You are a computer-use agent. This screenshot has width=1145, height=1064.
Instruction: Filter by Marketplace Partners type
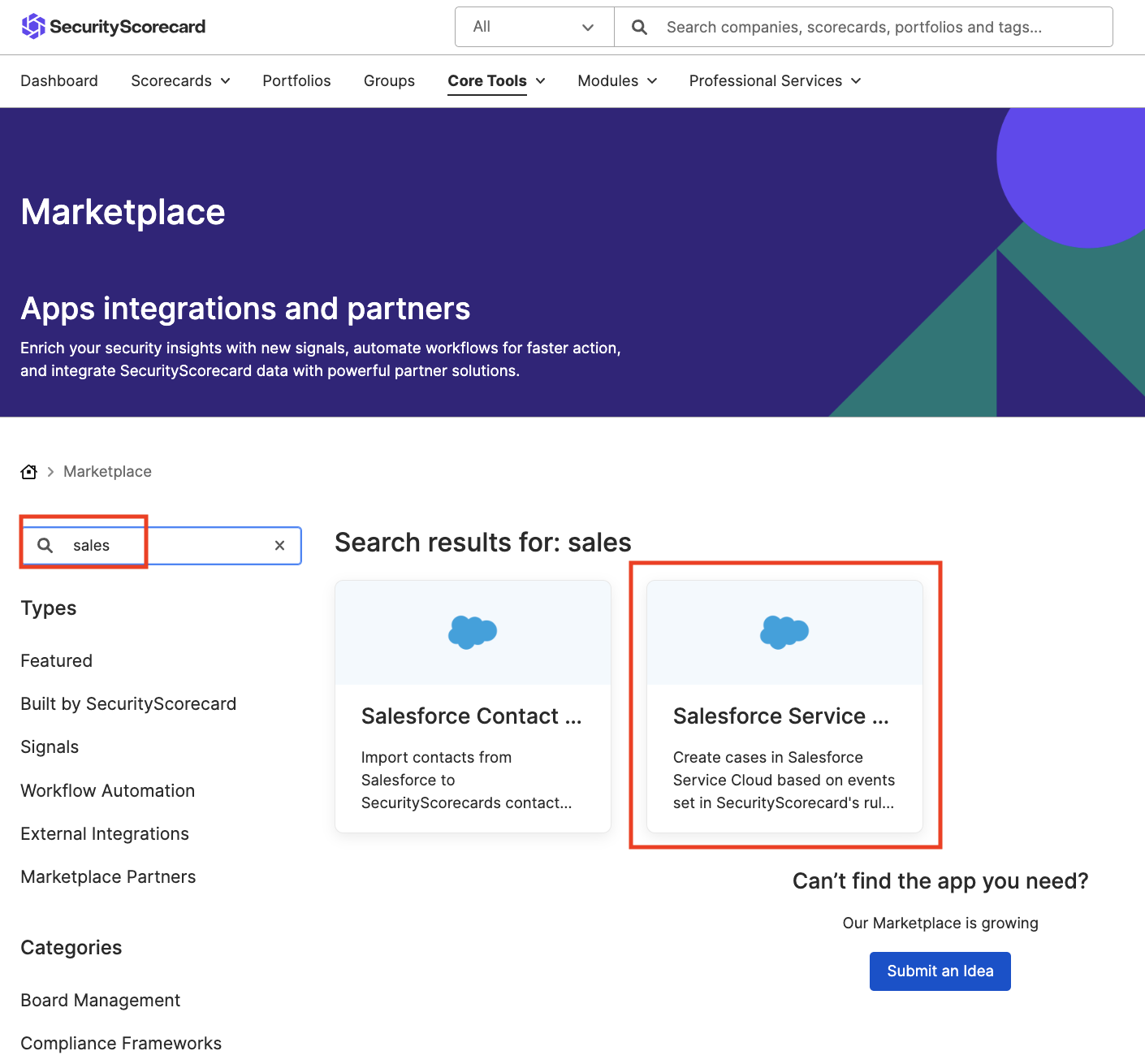coord(108,877)
